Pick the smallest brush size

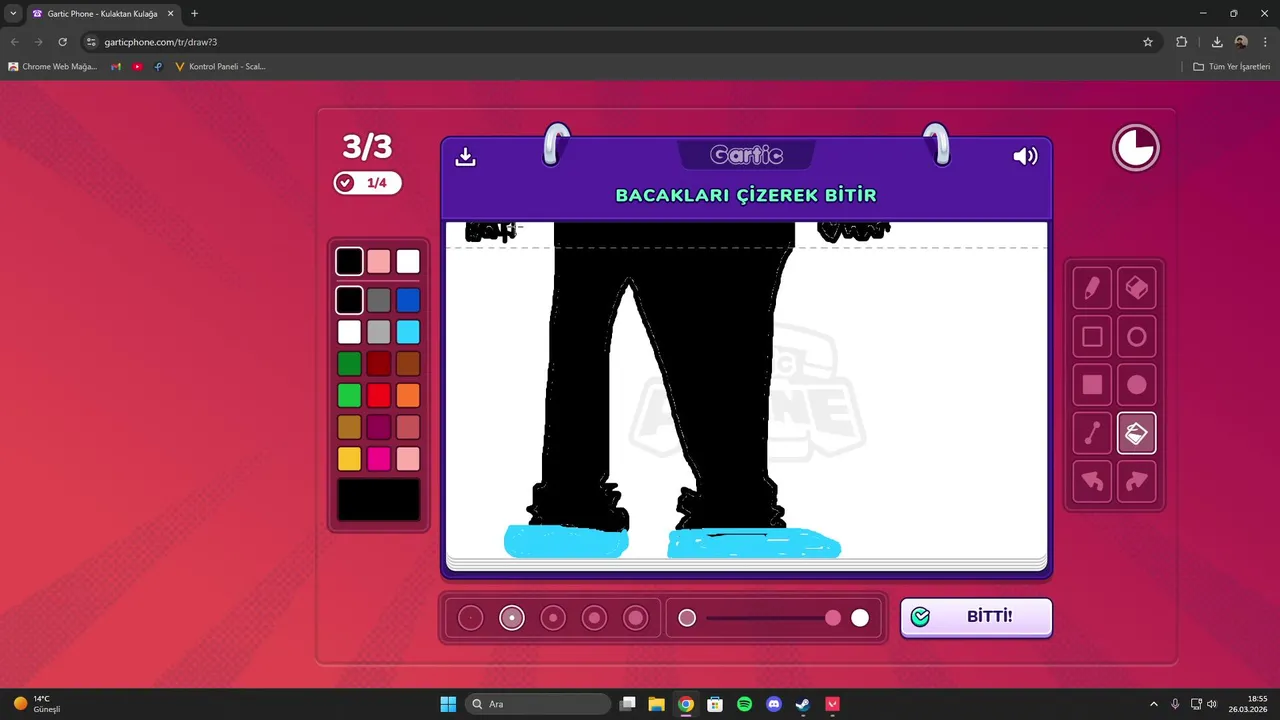point(470,618)
